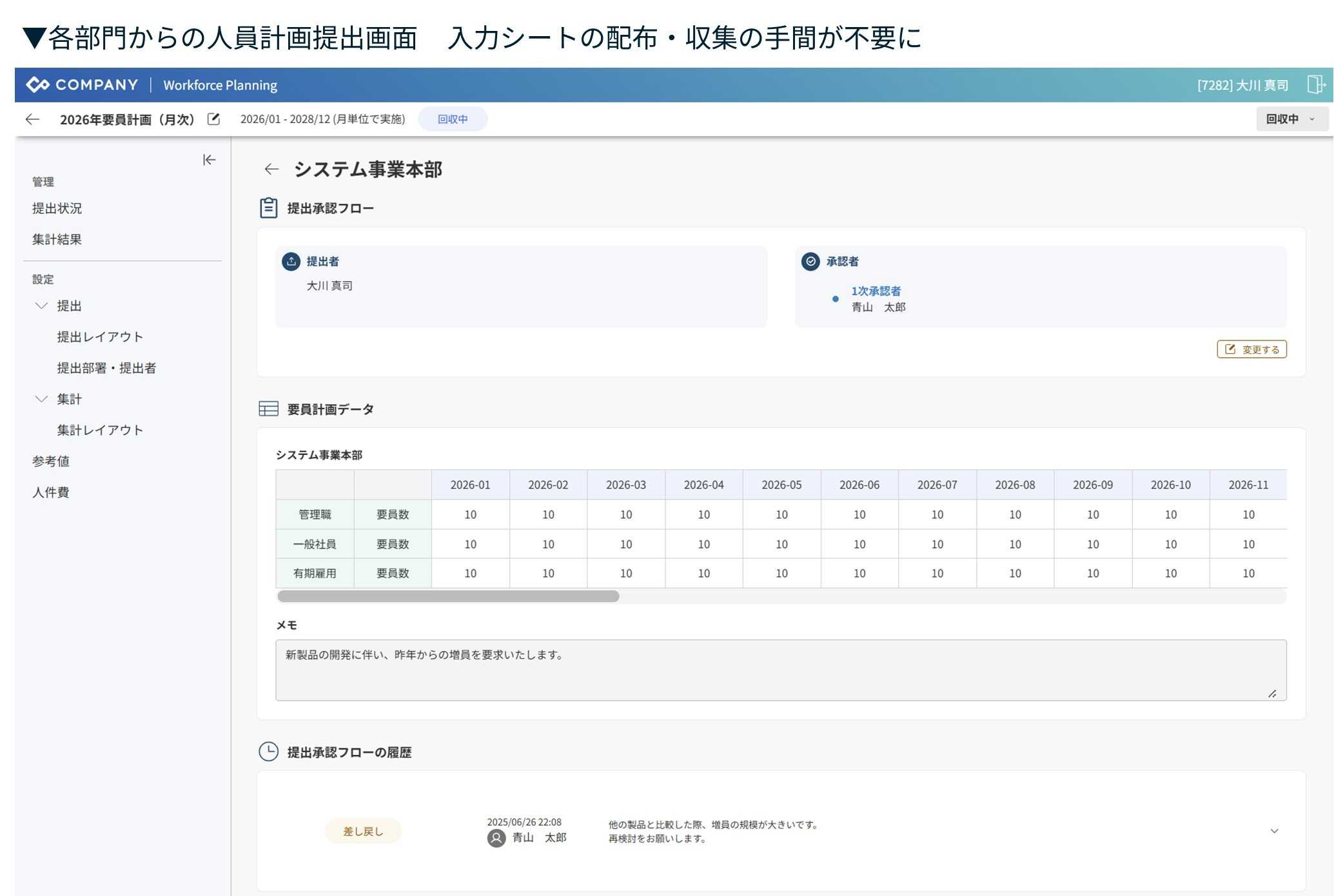Click the 要員計画データ table icon
Screen dimensions: 1334x896
click(268, 409)
